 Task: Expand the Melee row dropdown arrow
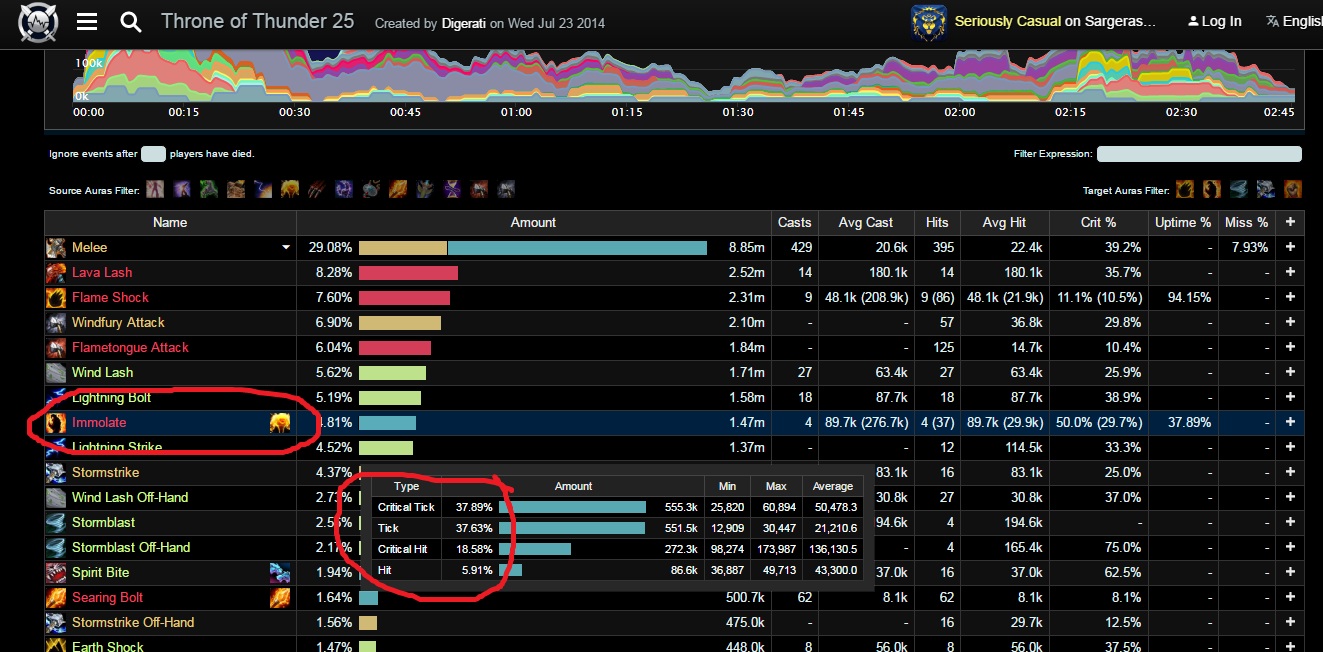(x=286, y=248)
